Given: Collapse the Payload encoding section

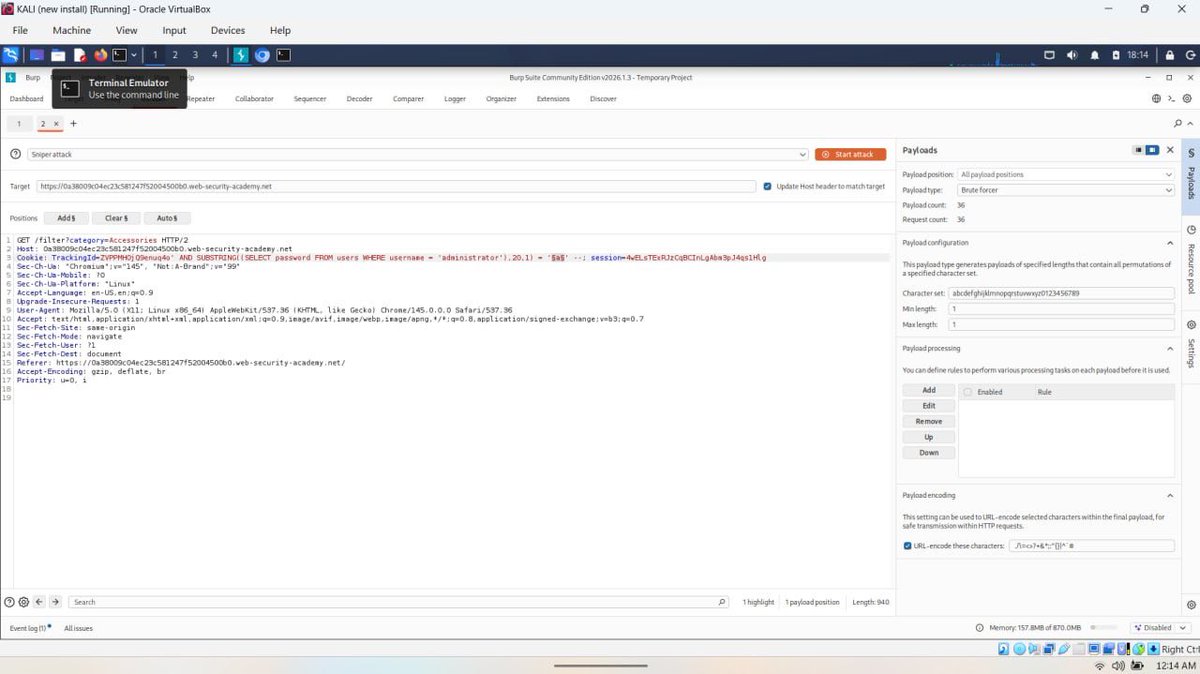Looking at the screenshot, I should coord(1170,495).
